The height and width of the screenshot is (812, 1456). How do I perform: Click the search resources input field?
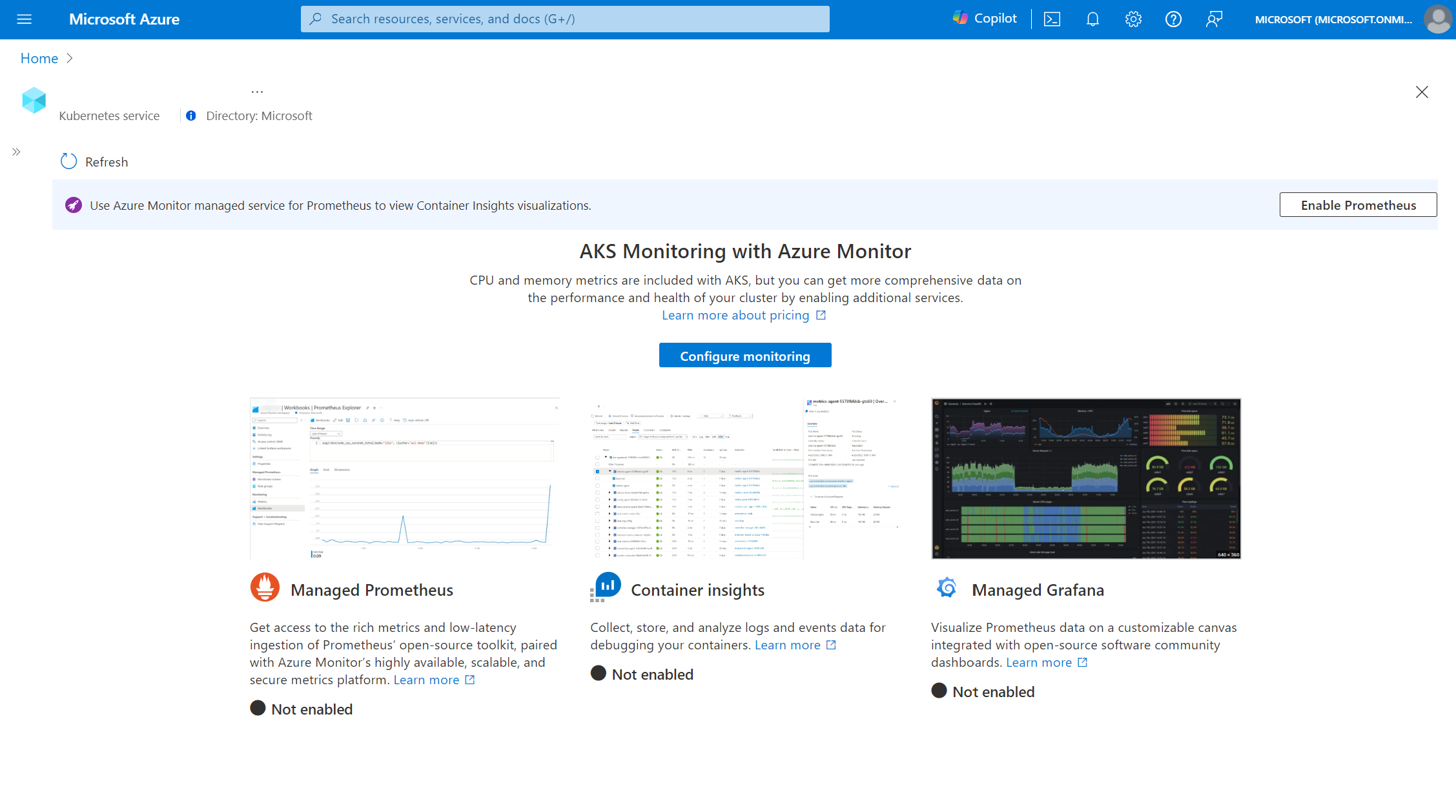(x=565, y=18)
